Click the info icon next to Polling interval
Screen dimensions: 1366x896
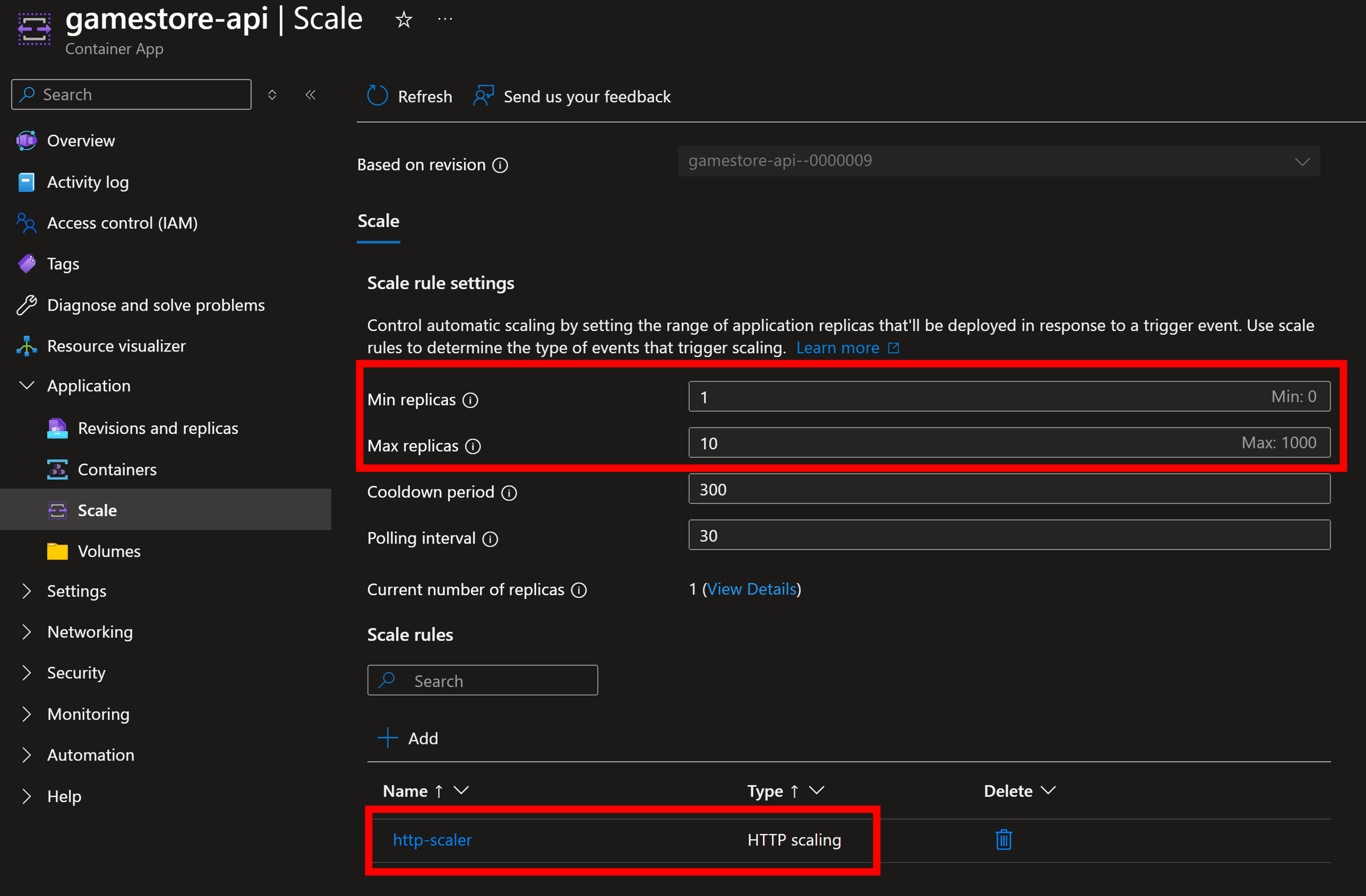coord(490,539)
